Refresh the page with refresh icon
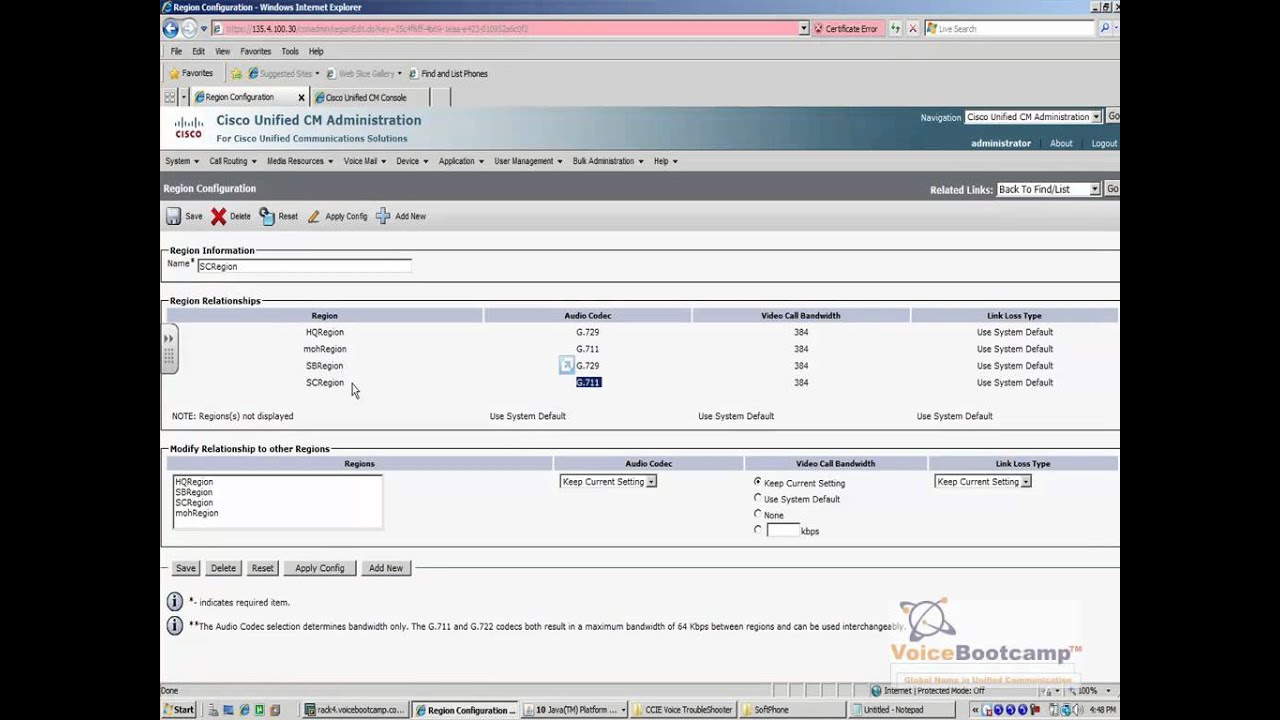 pyautogui.click(x=895, y=29)
